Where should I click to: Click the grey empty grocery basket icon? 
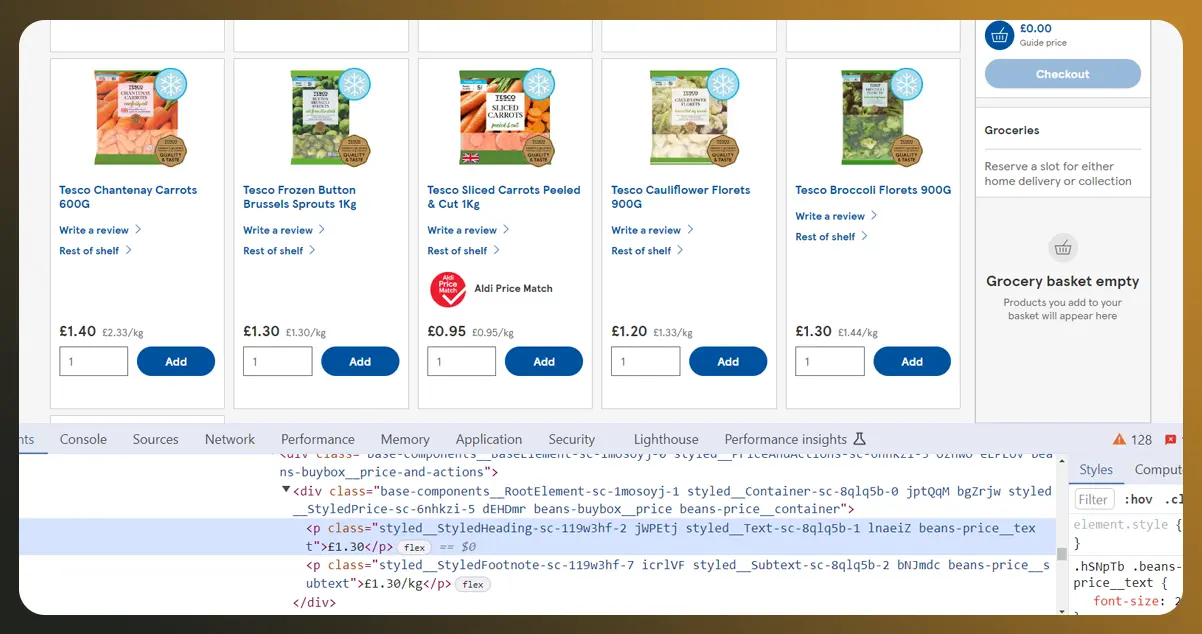tap(1063, 248)
